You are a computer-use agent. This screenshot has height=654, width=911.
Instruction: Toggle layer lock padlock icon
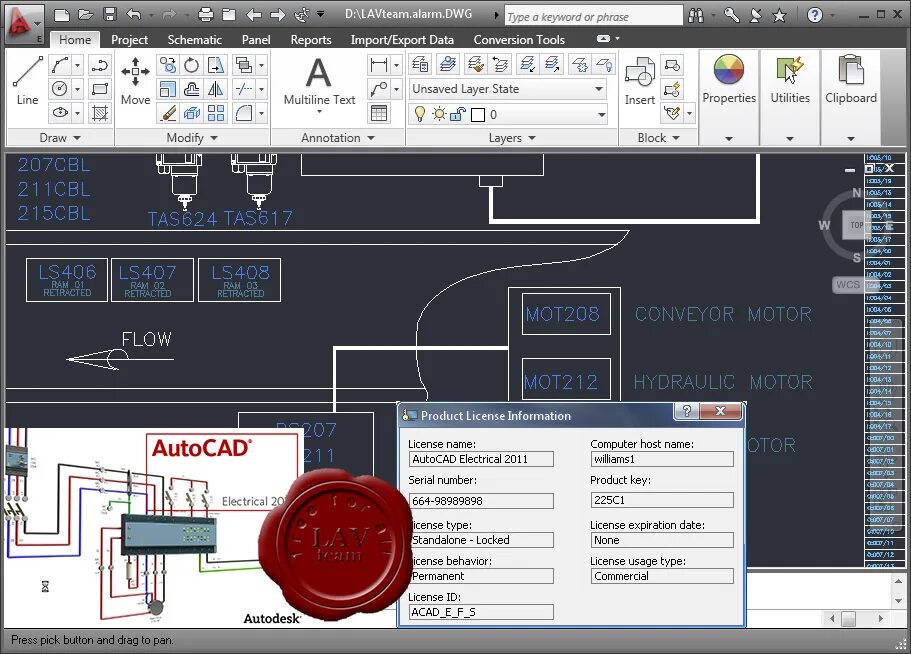pyautogui.click(x=458, y=114)
